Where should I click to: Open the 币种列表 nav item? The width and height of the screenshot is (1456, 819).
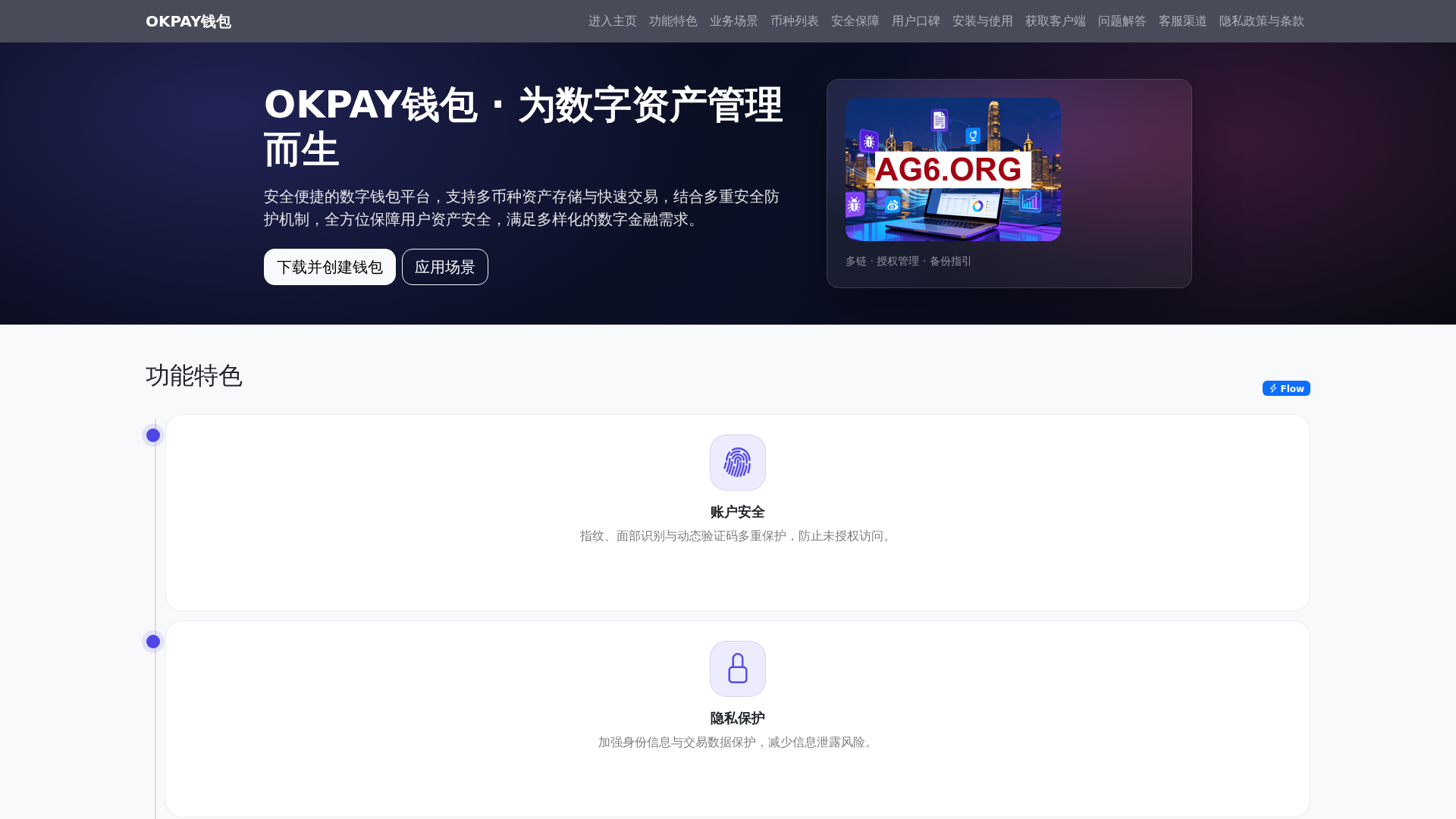pos(795,21)
